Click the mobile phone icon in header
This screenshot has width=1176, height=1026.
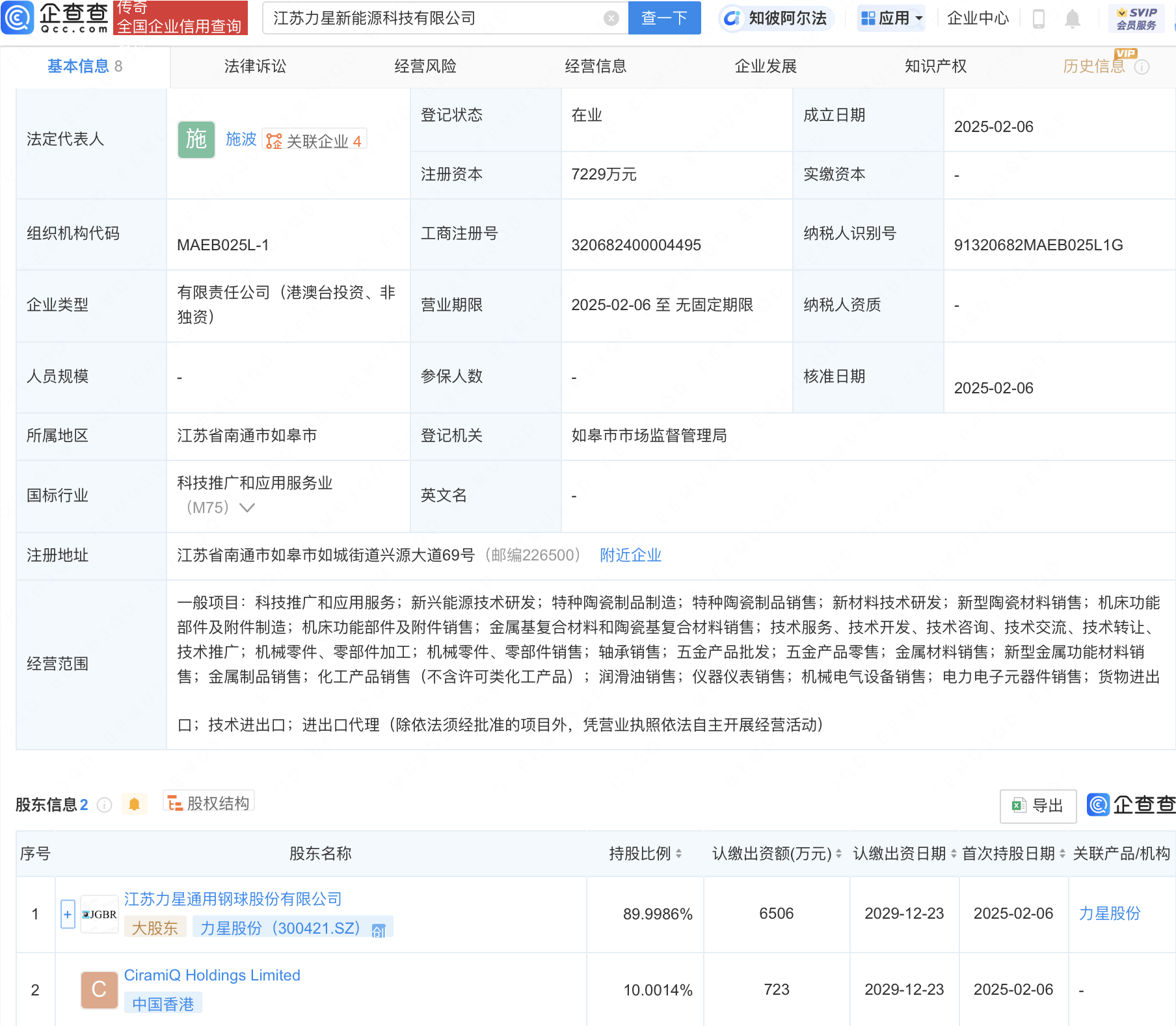1038,18
